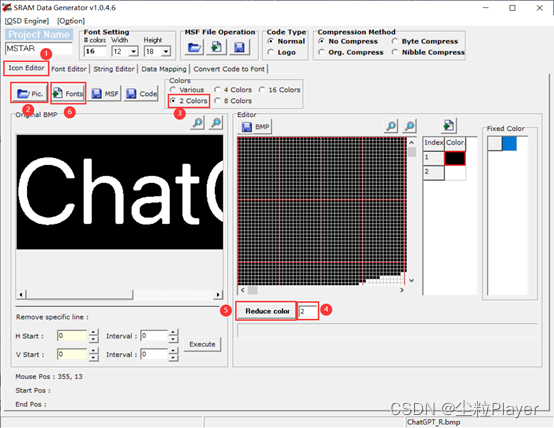Click import icon above Index color table

pyautogui.click(x=449, y=125)
